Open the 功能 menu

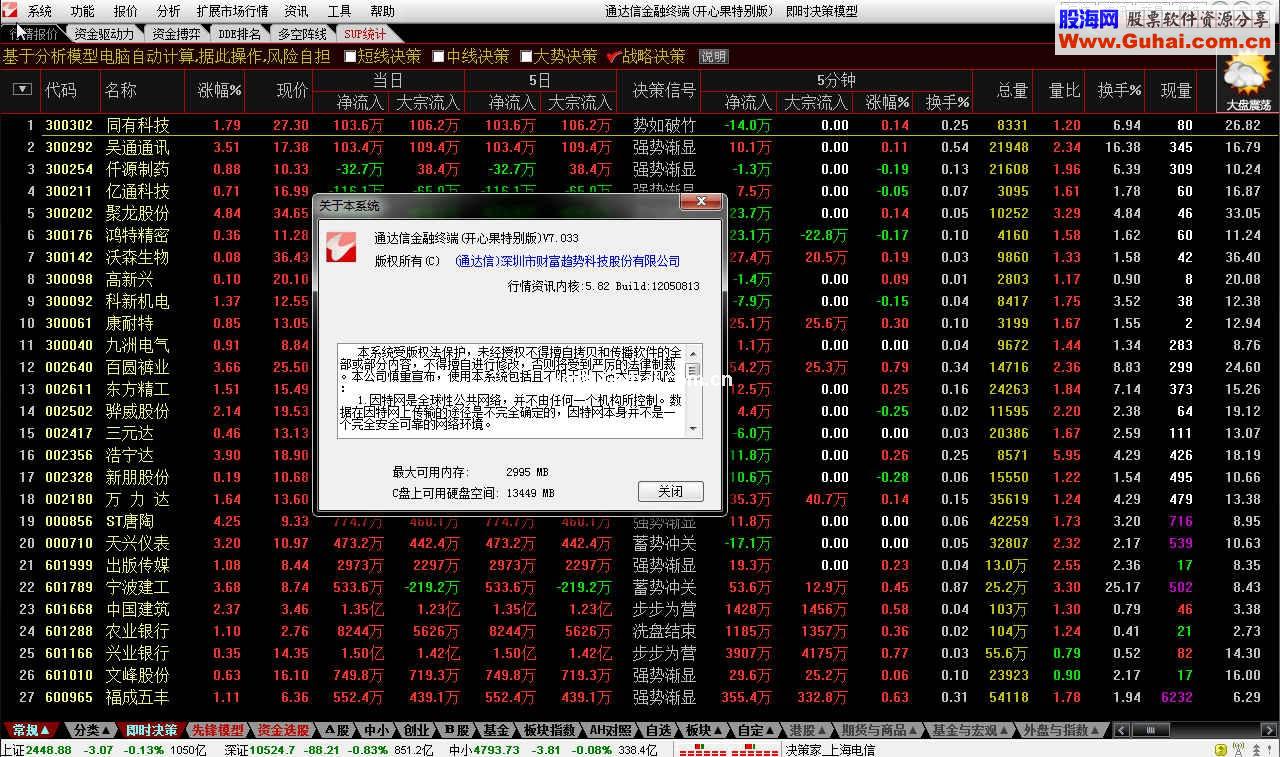click(83, 11)
